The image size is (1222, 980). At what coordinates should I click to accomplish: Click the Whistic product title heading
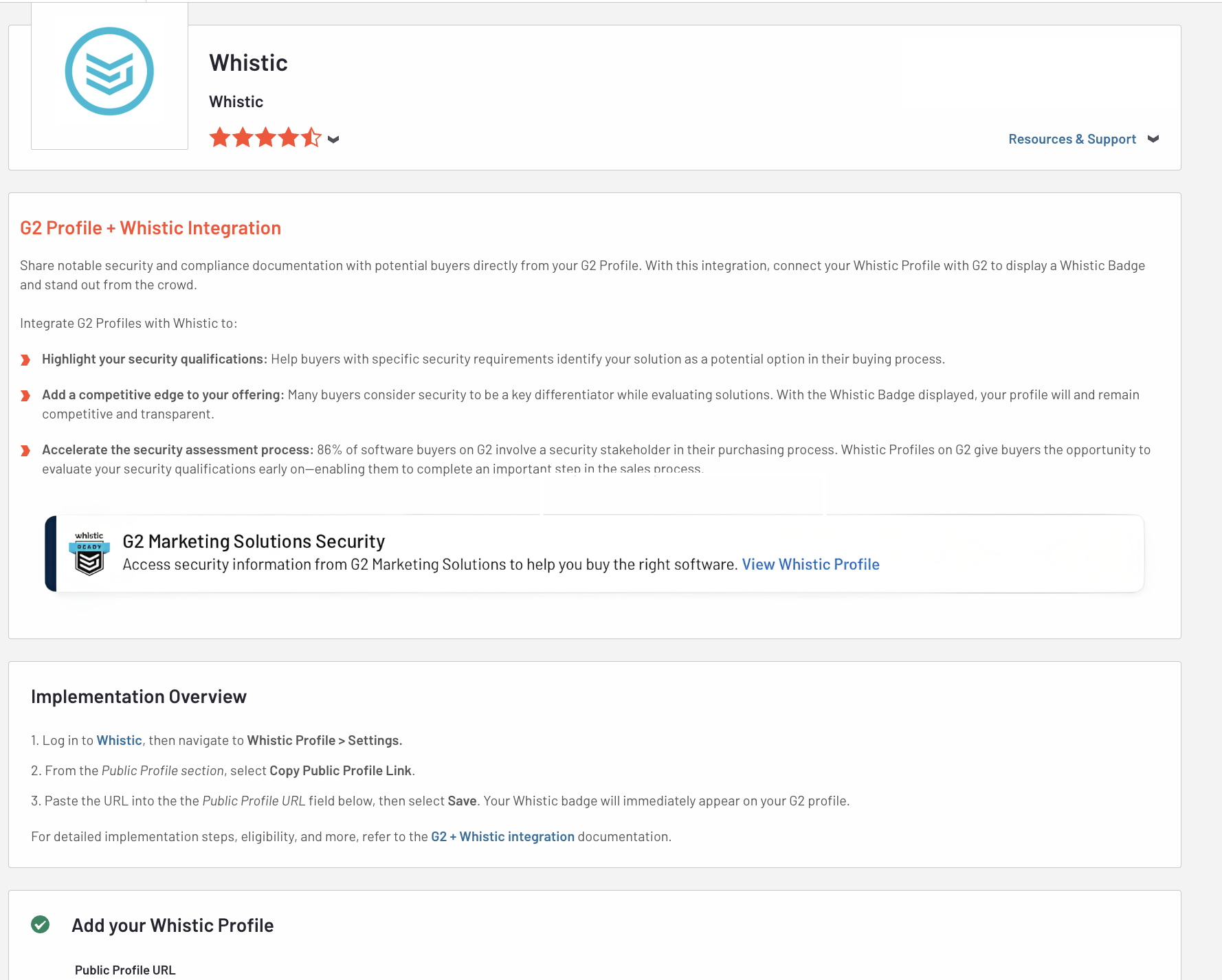pyautogui.click(x=248, y=63)
